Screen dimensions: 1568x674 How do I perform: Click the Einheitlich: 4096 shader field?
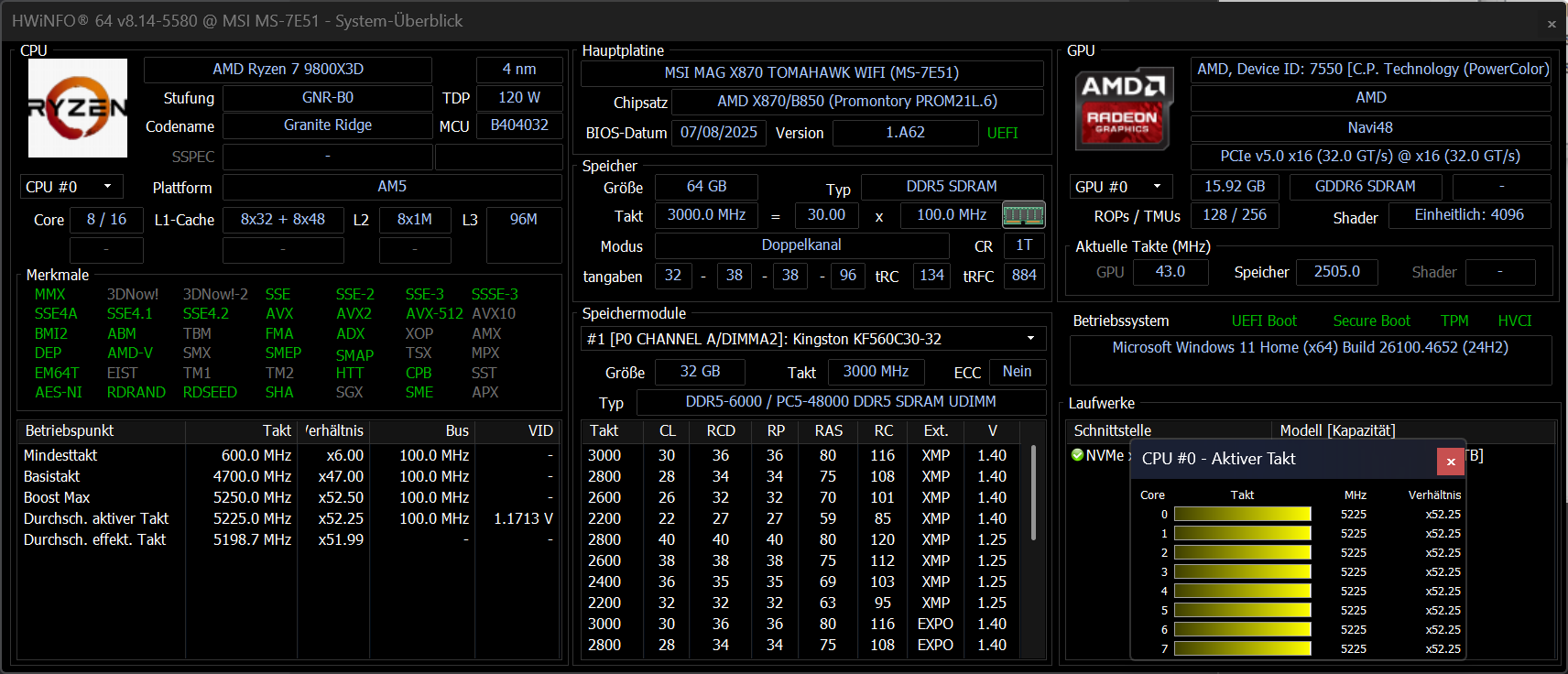point(1469,215)
